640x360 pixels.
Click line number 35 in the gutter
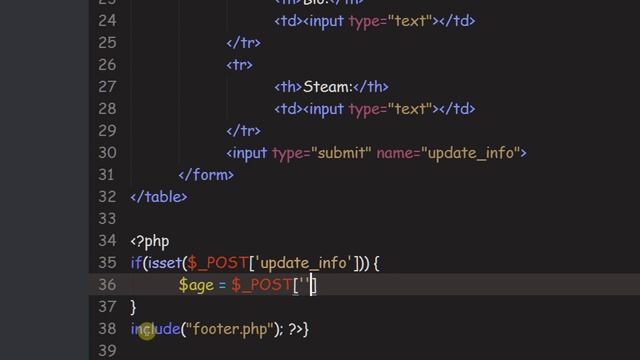107,263
